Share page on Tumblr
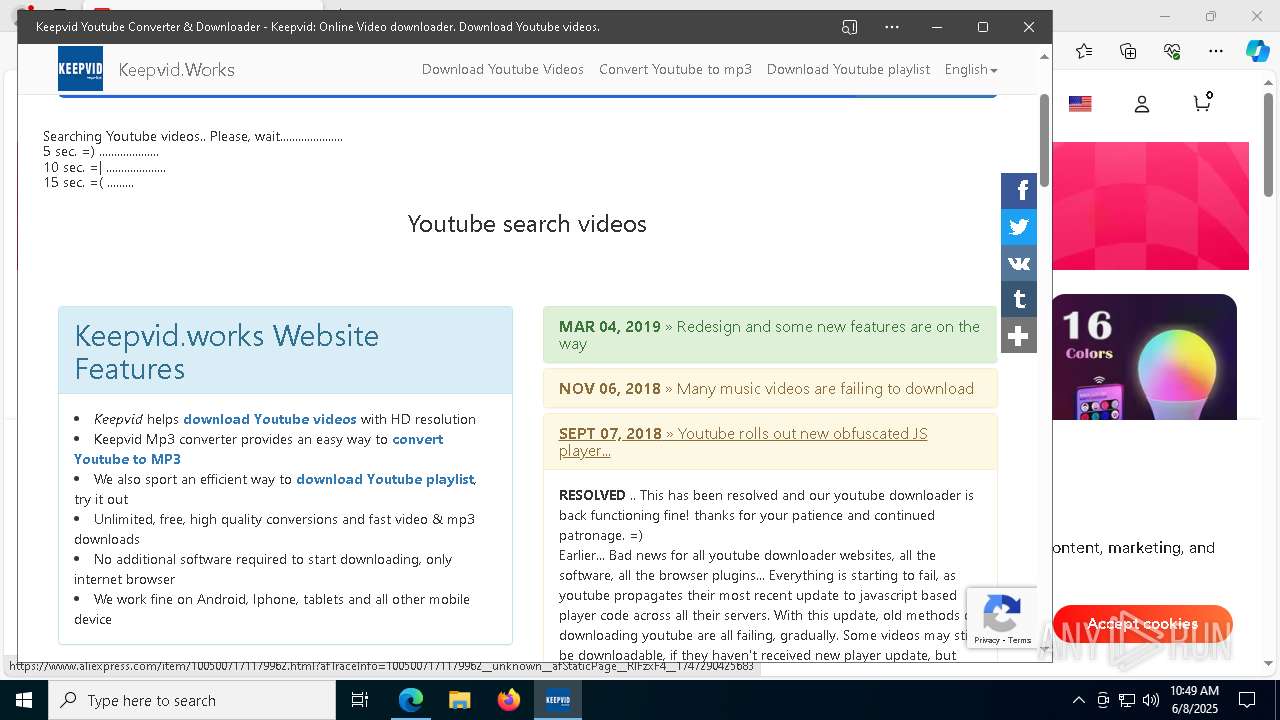Screen dimensions: 1280x720 point(1019,299)
